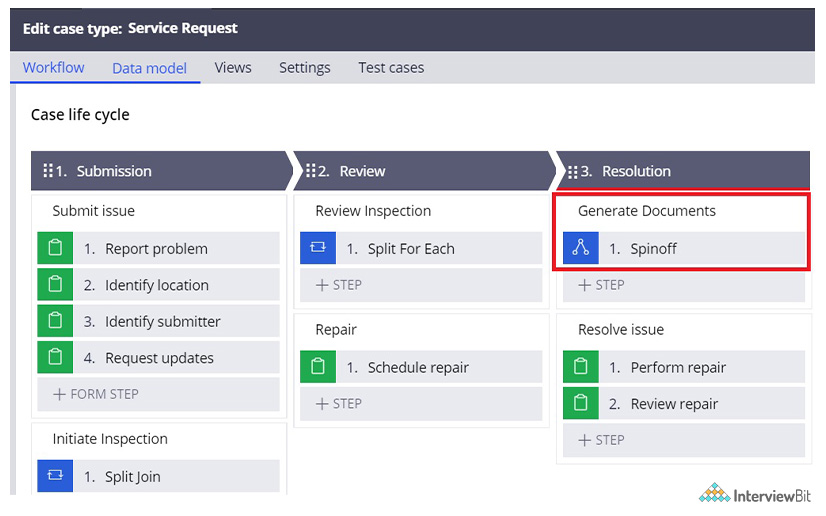Select the Spinoff branch icon

click(x=581, y=248)
